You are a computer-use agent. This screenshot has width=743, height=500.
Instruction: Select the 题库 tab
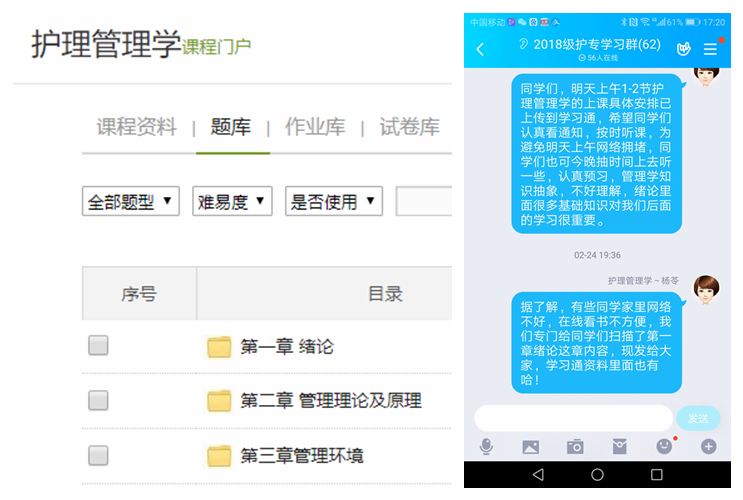(231, 127)
